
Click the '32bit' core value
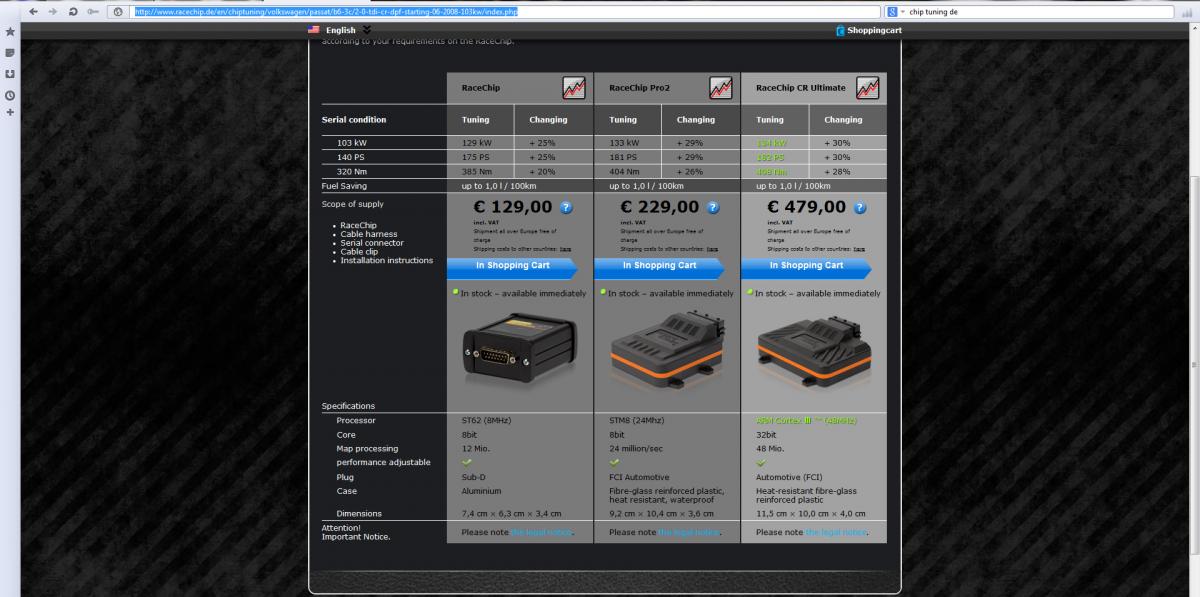point(765,435)
